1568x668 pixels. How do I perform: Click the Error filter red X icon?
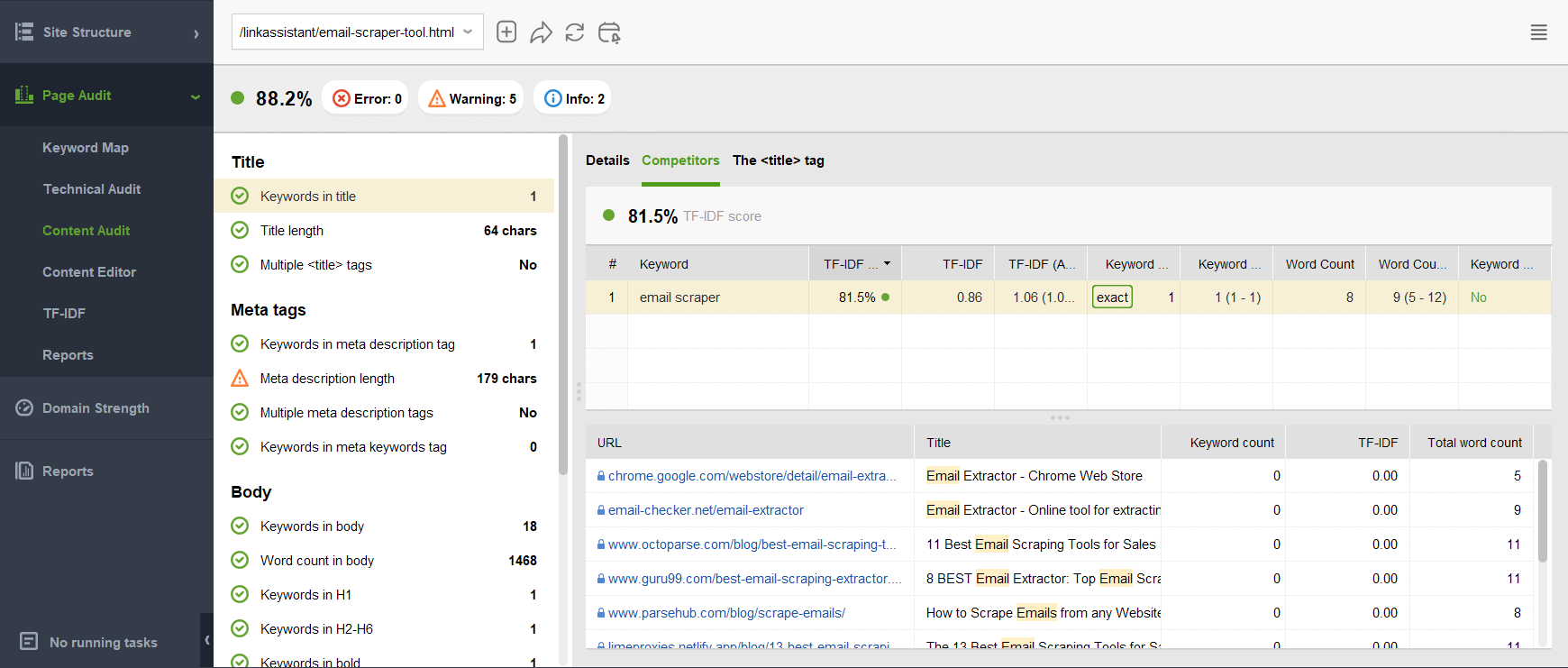click(x=342, y=98)
